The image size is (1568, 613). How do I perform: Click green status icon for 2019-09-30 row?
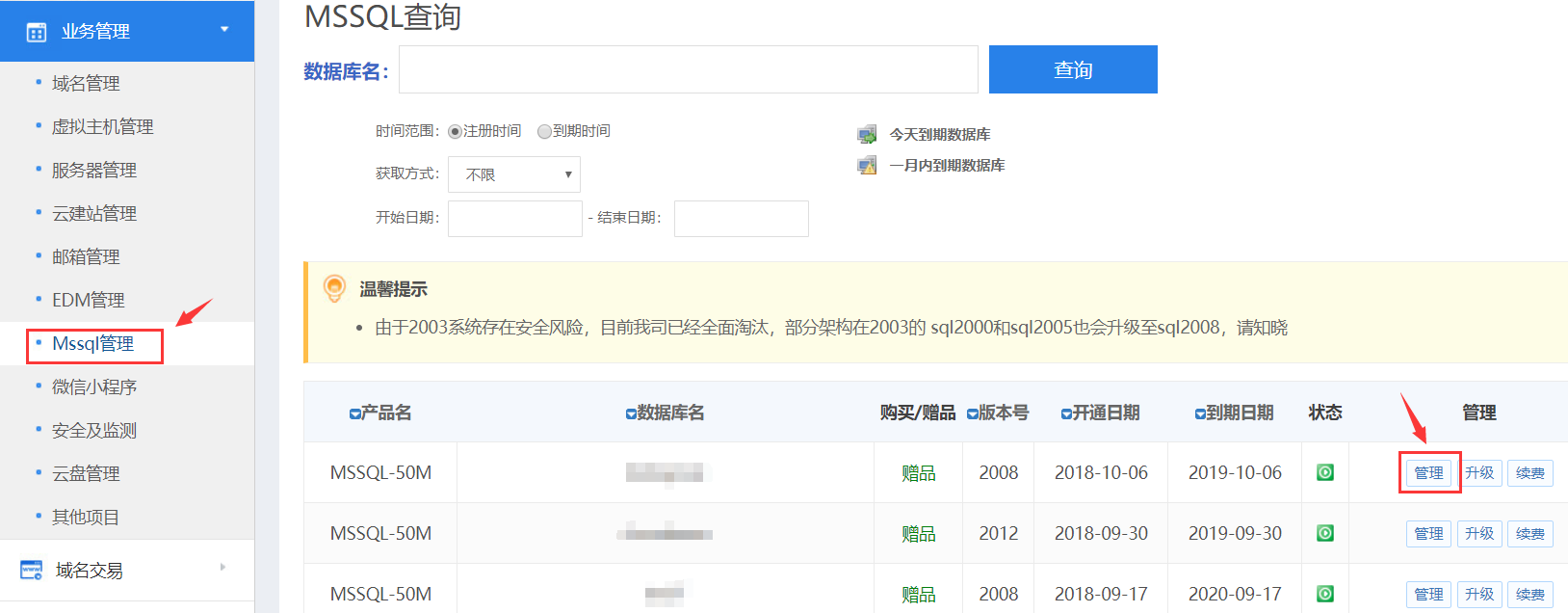(1325, 533)
